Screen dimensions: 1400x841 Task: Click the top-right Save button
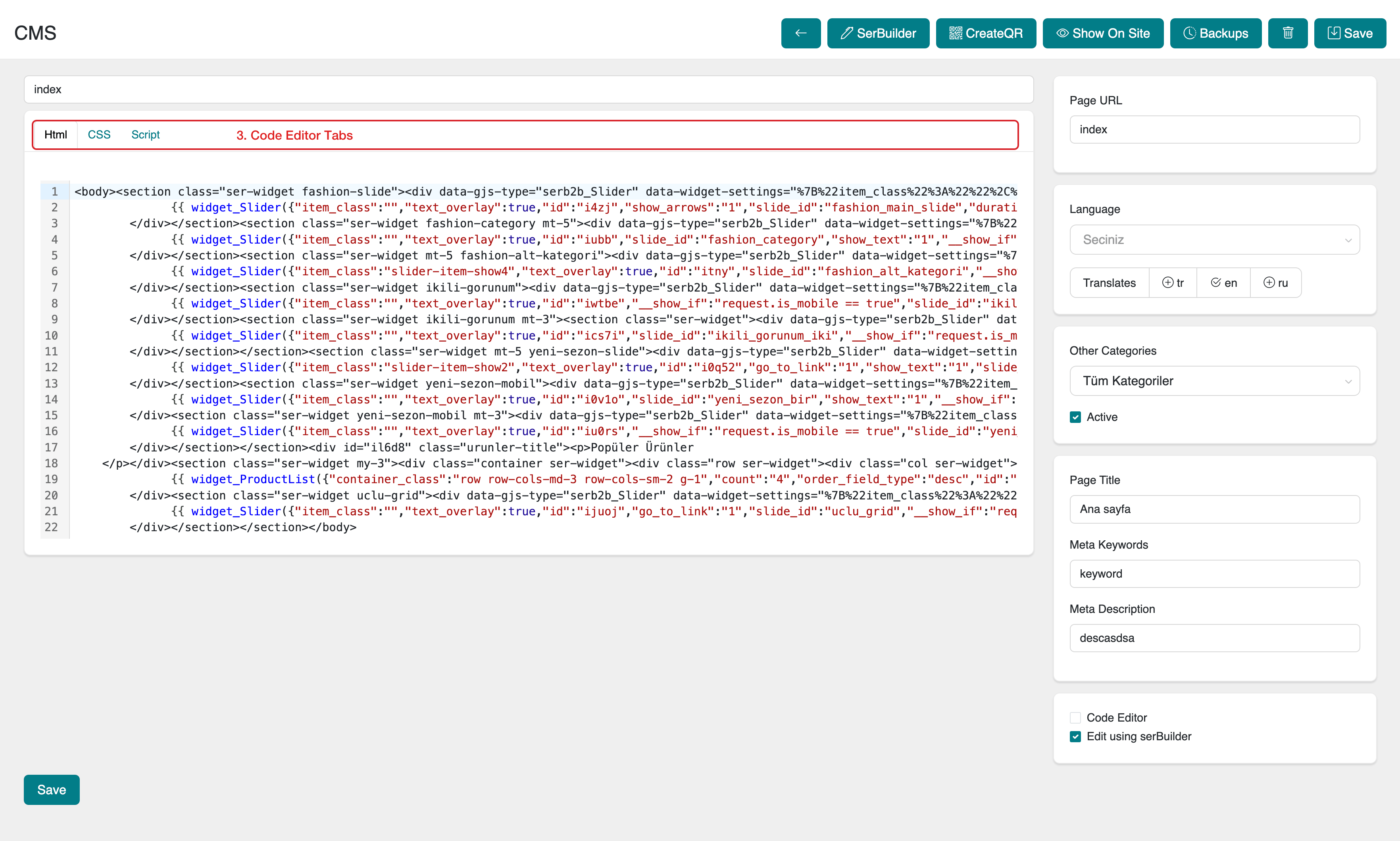point(1350,33)
